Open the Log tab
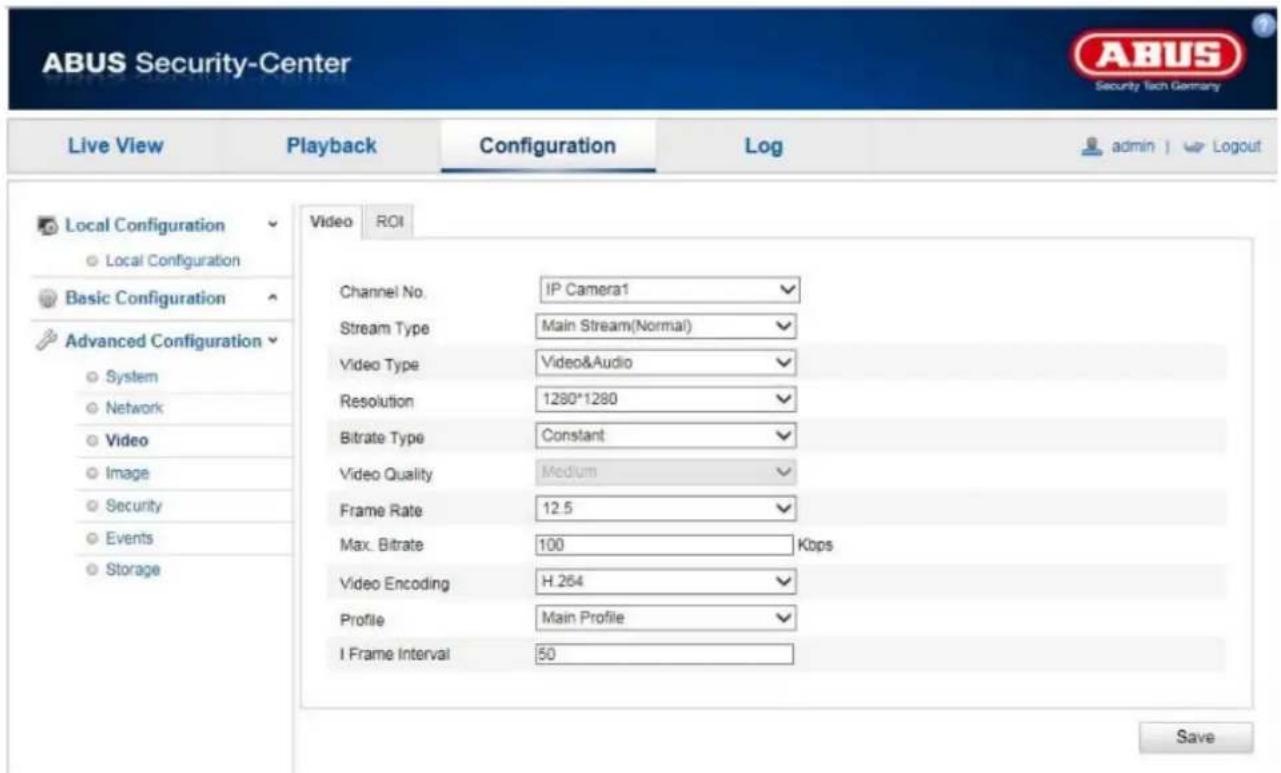 pyautogui.click(x=763, y=146)
